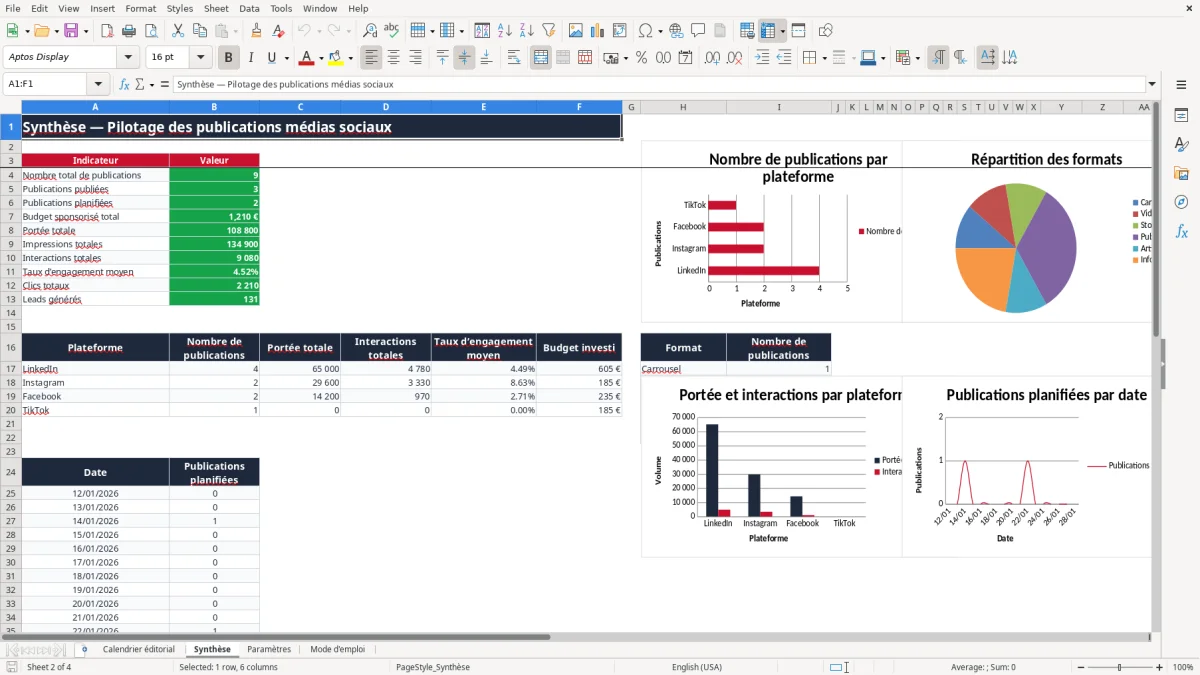1200x675 pixels.
Task: Click English (USA) language in status bar
Action: coord(697,667)
